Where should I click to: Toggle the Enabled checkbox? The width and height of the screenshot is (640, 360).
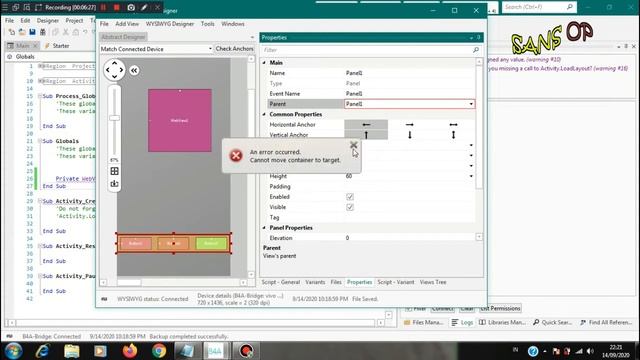tap(350, 197)
